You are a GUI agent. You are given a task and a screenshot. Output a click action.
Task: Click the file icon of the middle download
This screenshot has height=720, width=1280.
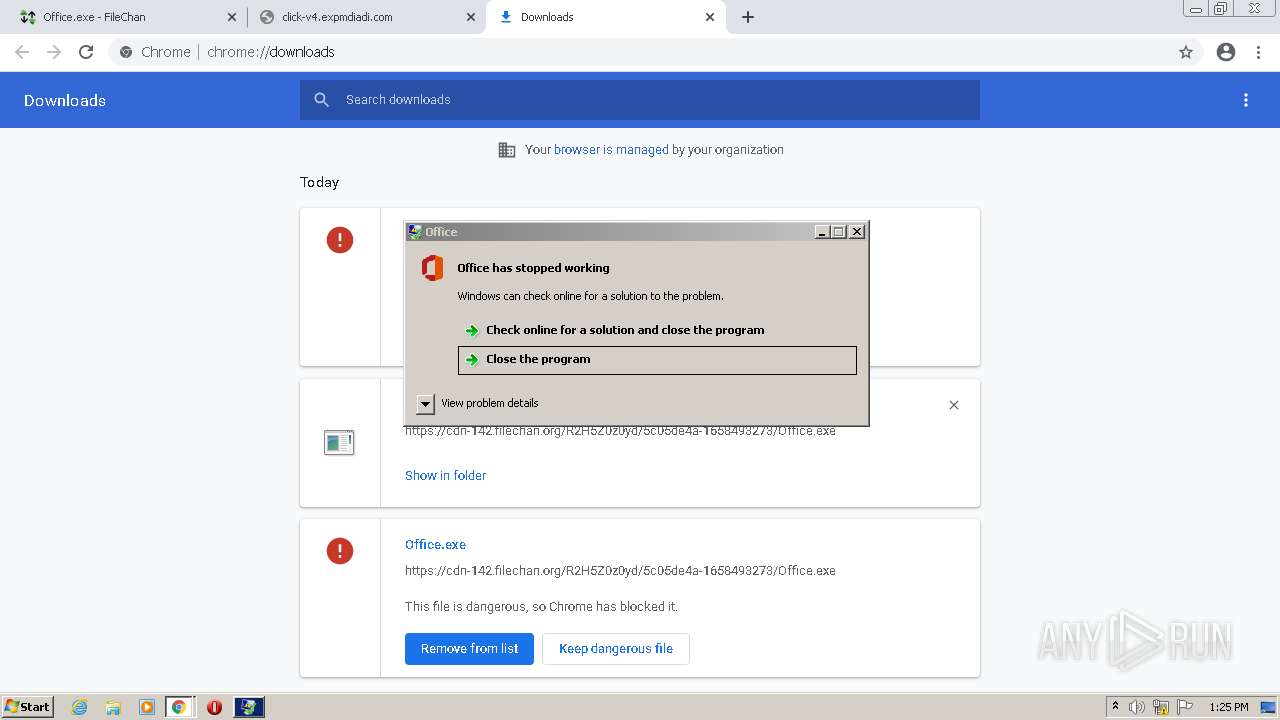click(x=339, y=443)
